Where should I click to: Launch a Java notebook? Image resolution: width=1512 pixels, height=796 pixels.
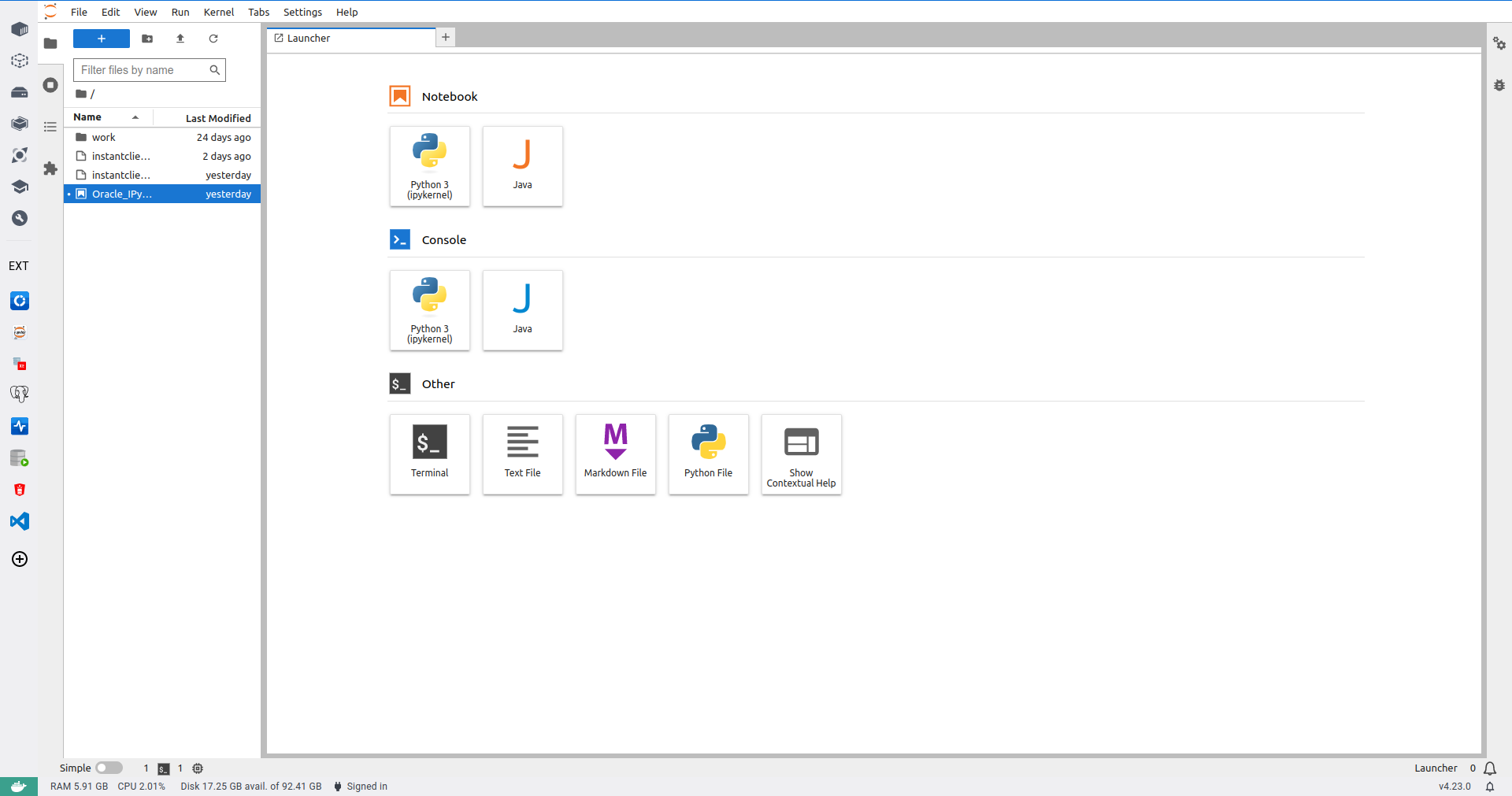522,166
